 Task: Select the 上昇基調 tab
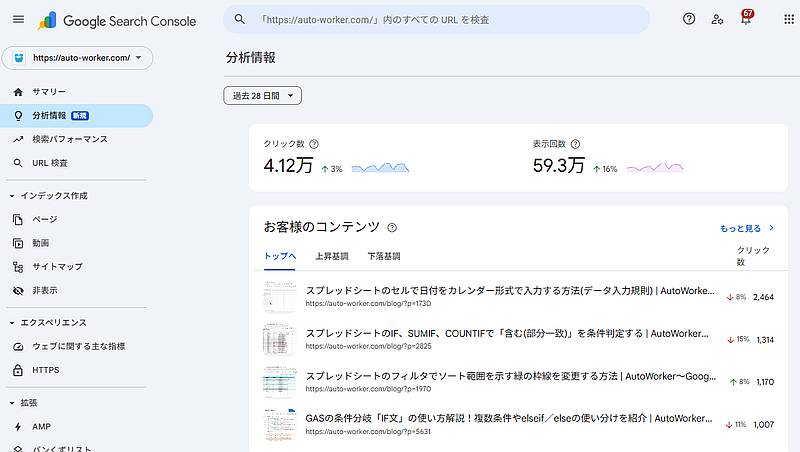click(x=332, y=256)
